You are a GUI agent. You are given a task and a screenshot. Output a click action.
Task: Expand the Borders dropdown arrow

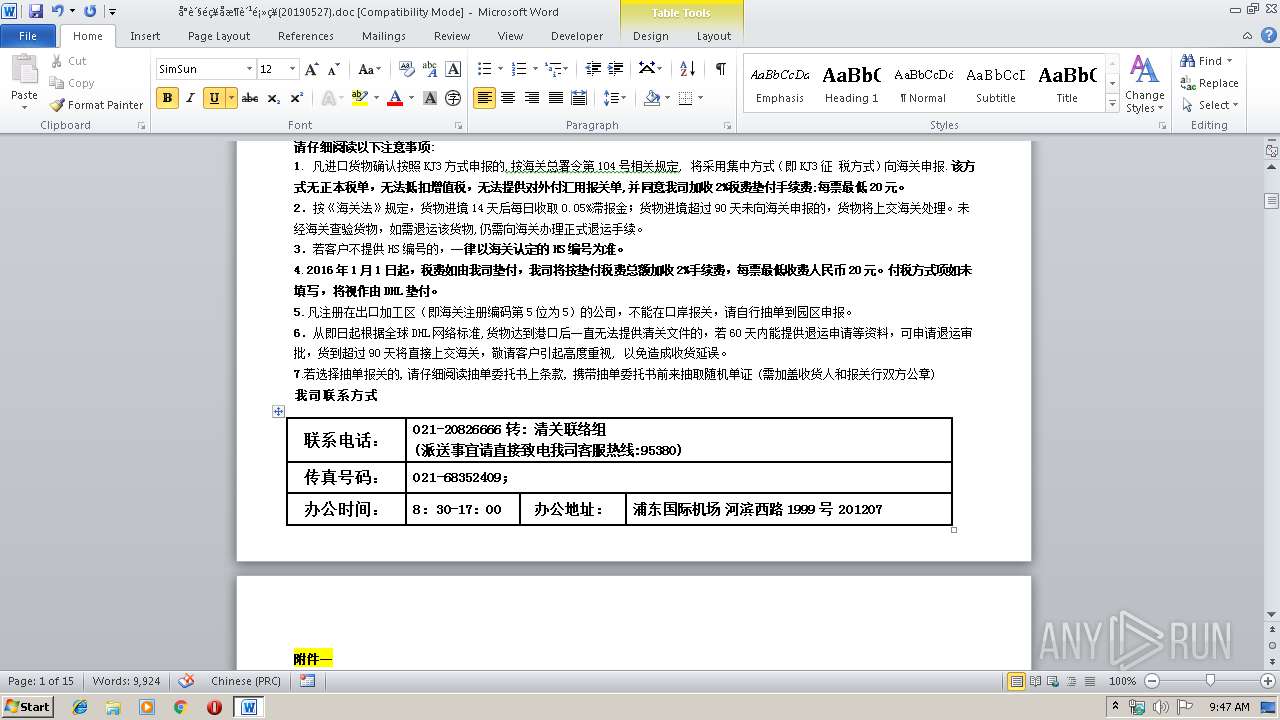(x=700, y=98)
